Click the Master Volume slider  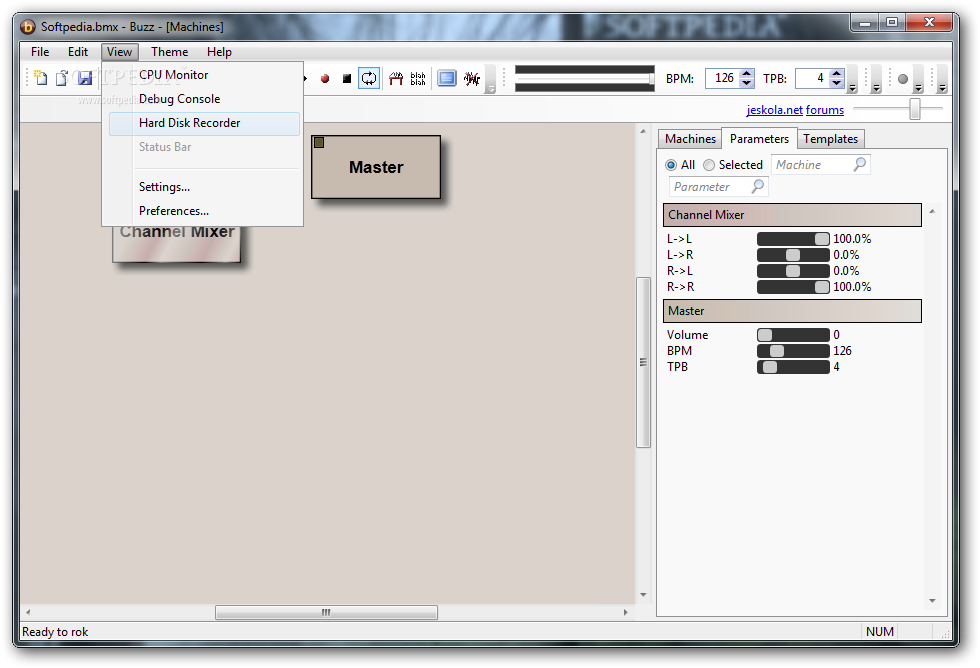click(793, 335)
